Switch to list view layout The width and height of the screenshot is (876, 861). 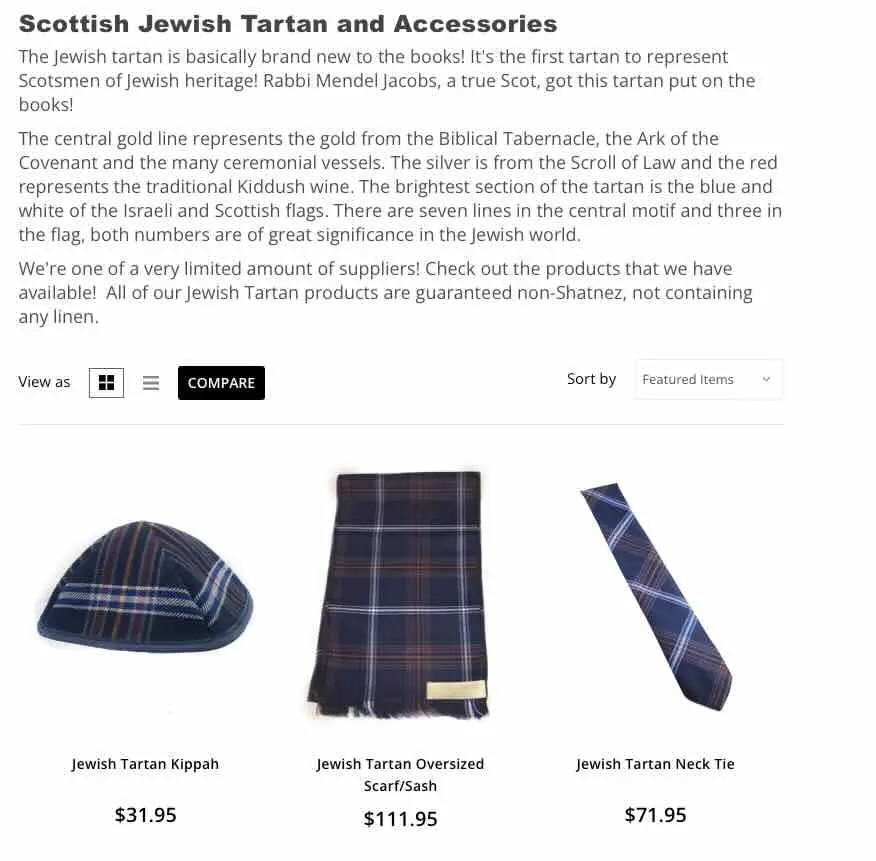pos(151,383)
